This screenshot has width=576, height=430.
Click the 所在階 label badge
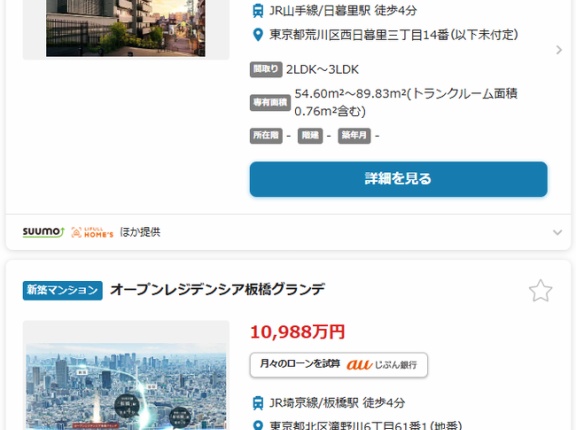pos(266,135)
